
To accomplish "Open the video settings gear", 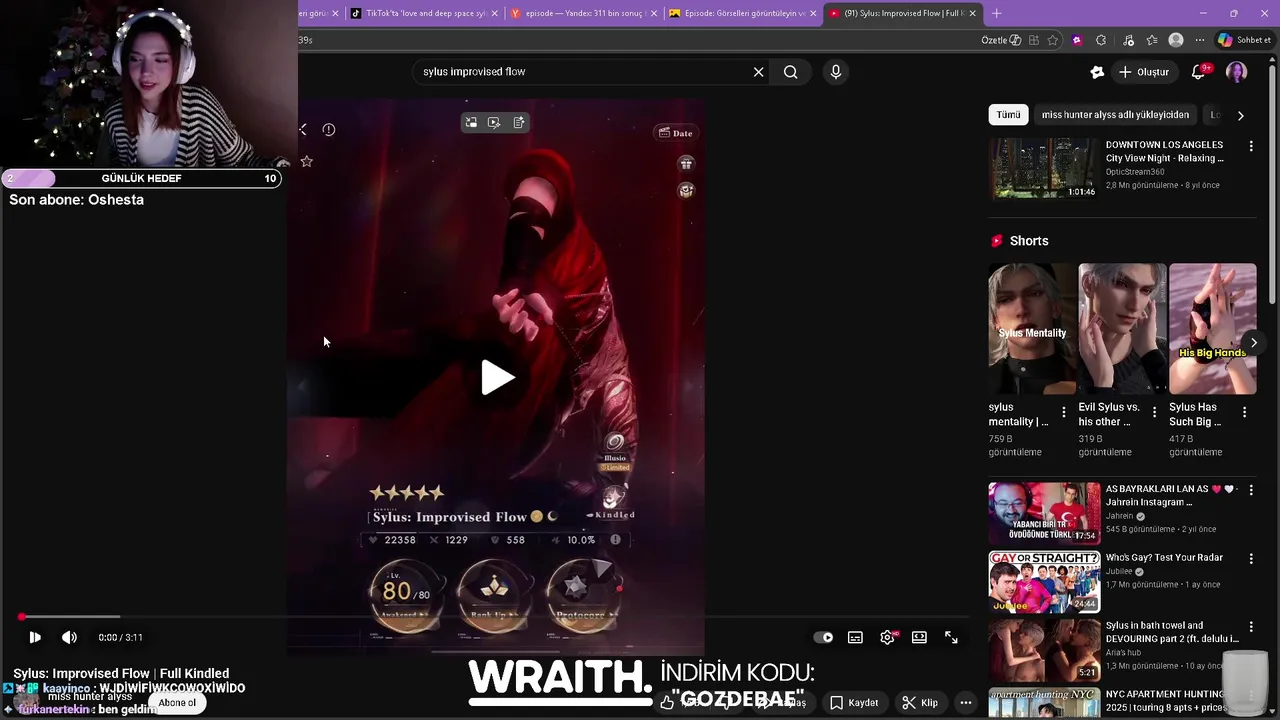I will pos(887,637).
